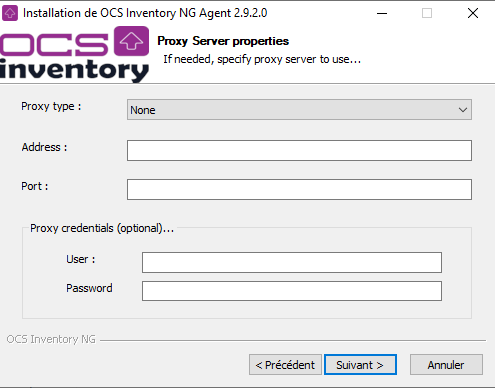The image size is (495, 388).
Task: Cancel installation with Annuler button
Action: [x=446, y=365]
